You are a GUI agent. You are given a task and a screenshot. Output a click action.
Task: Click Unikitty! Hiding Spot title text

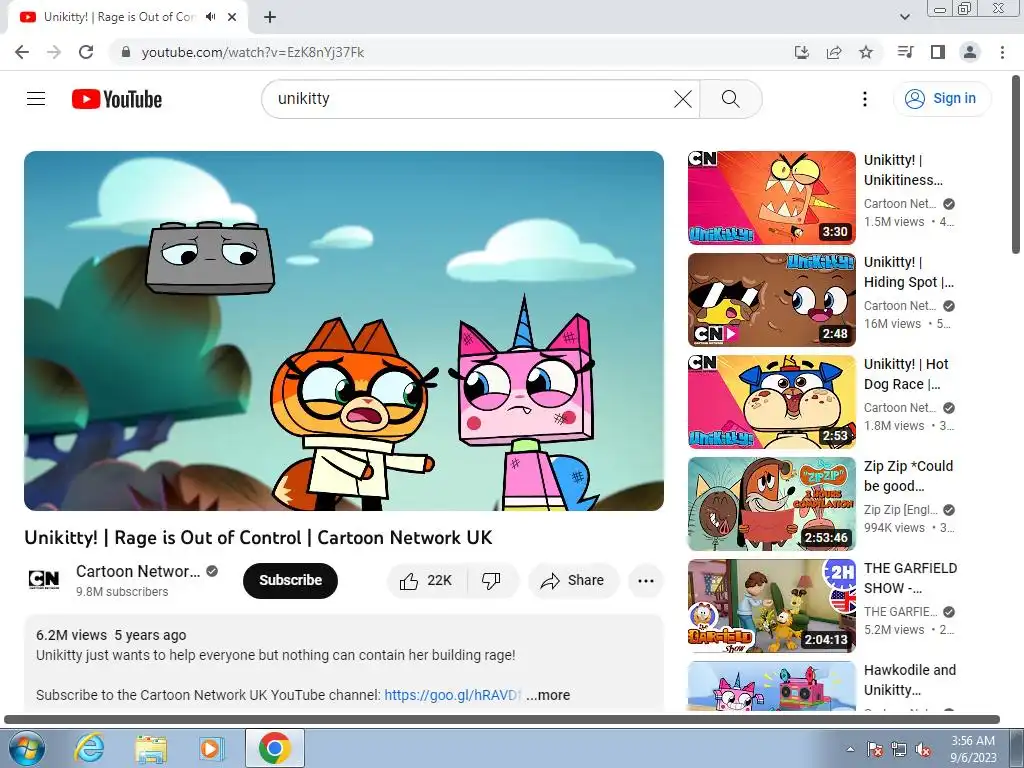[x=908, y=272]
